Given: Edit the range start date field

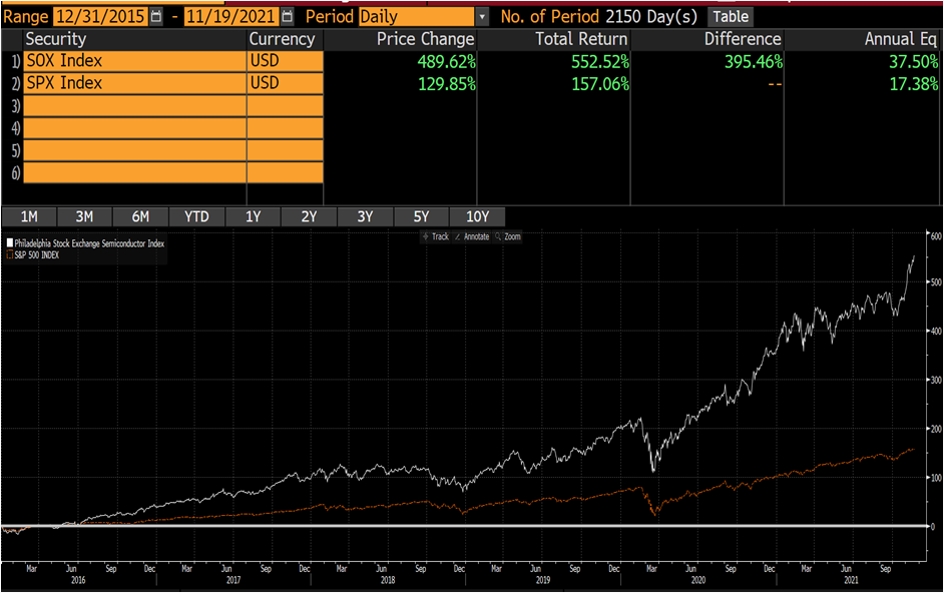Looking at the screenshot, I should (x=101, y=16).
